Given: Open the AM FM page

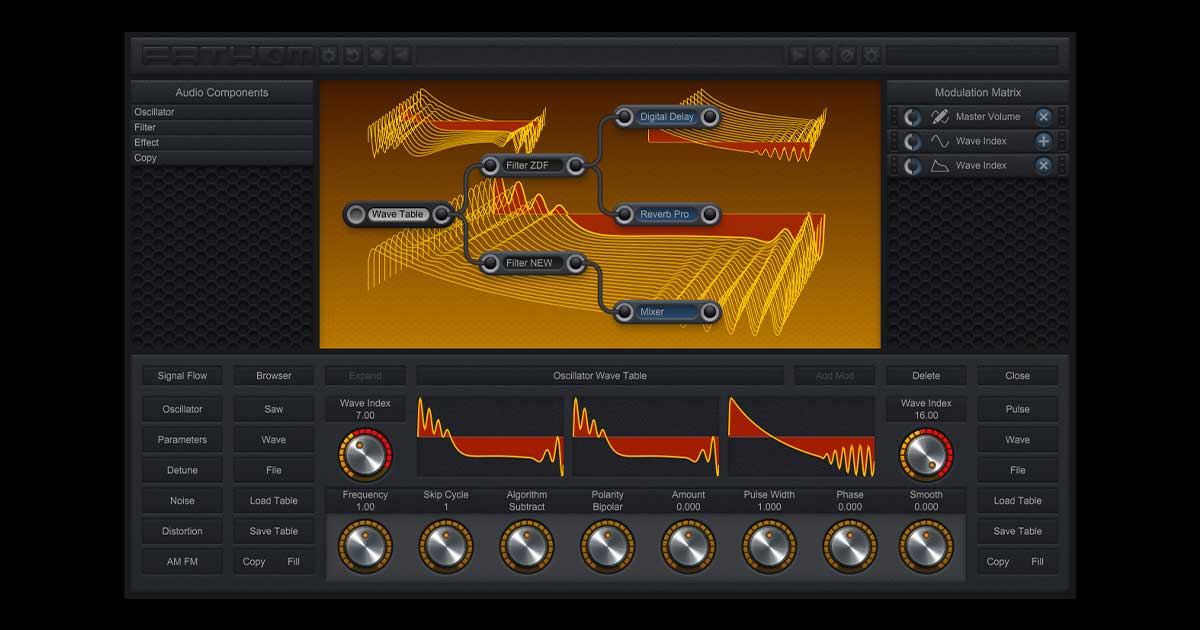Looking at the screenshot, I should coord(182,562).
